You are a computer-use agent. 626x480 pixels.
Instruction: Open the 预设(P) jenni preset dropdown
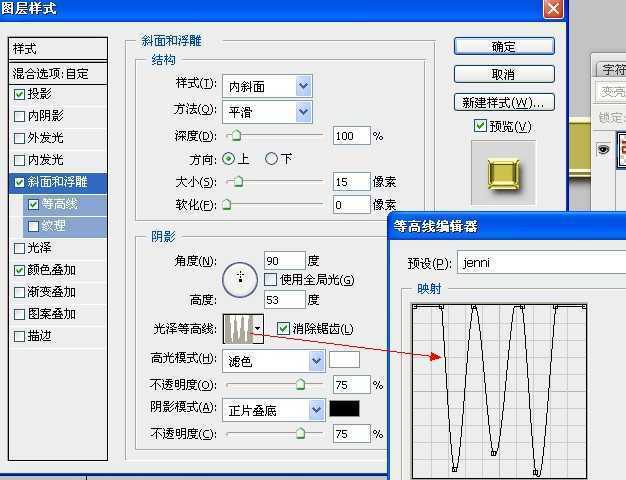[541, 262]
